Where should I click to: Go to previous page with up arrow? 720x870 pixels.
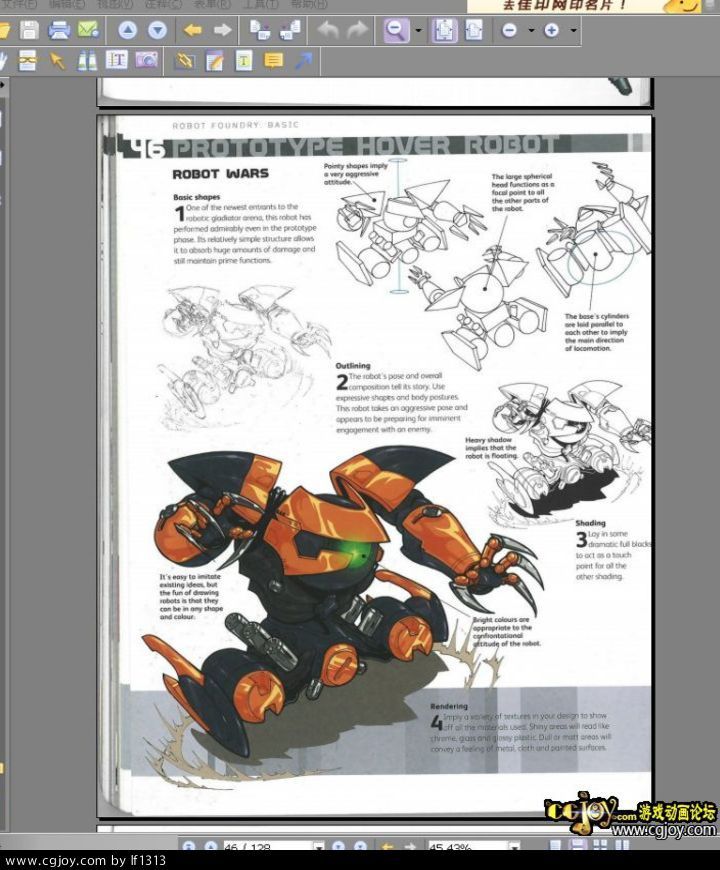[x=128, y=30]
